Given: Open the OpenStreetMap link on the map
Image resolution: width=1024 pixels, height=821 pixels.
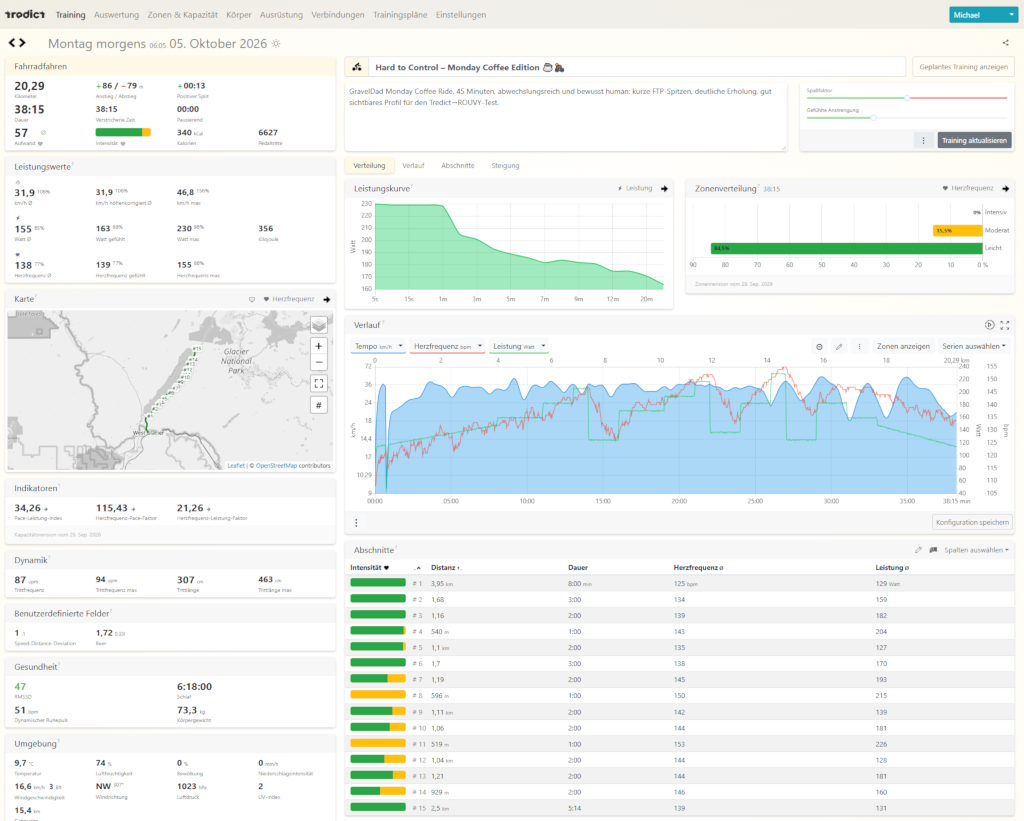Looking at the screenshot, I should (276, 466).
